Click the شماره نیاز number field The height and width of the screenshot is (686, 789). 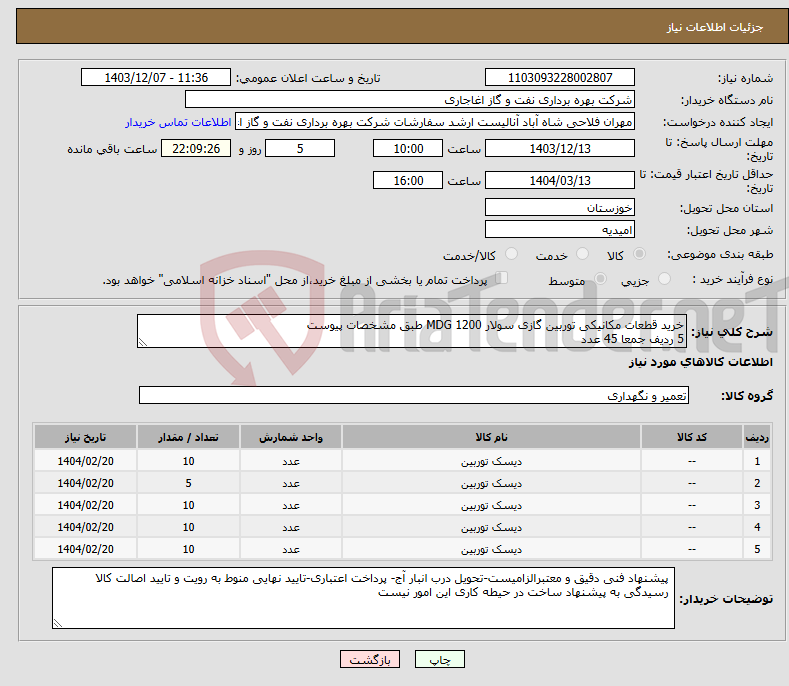(x=560, y=78)
